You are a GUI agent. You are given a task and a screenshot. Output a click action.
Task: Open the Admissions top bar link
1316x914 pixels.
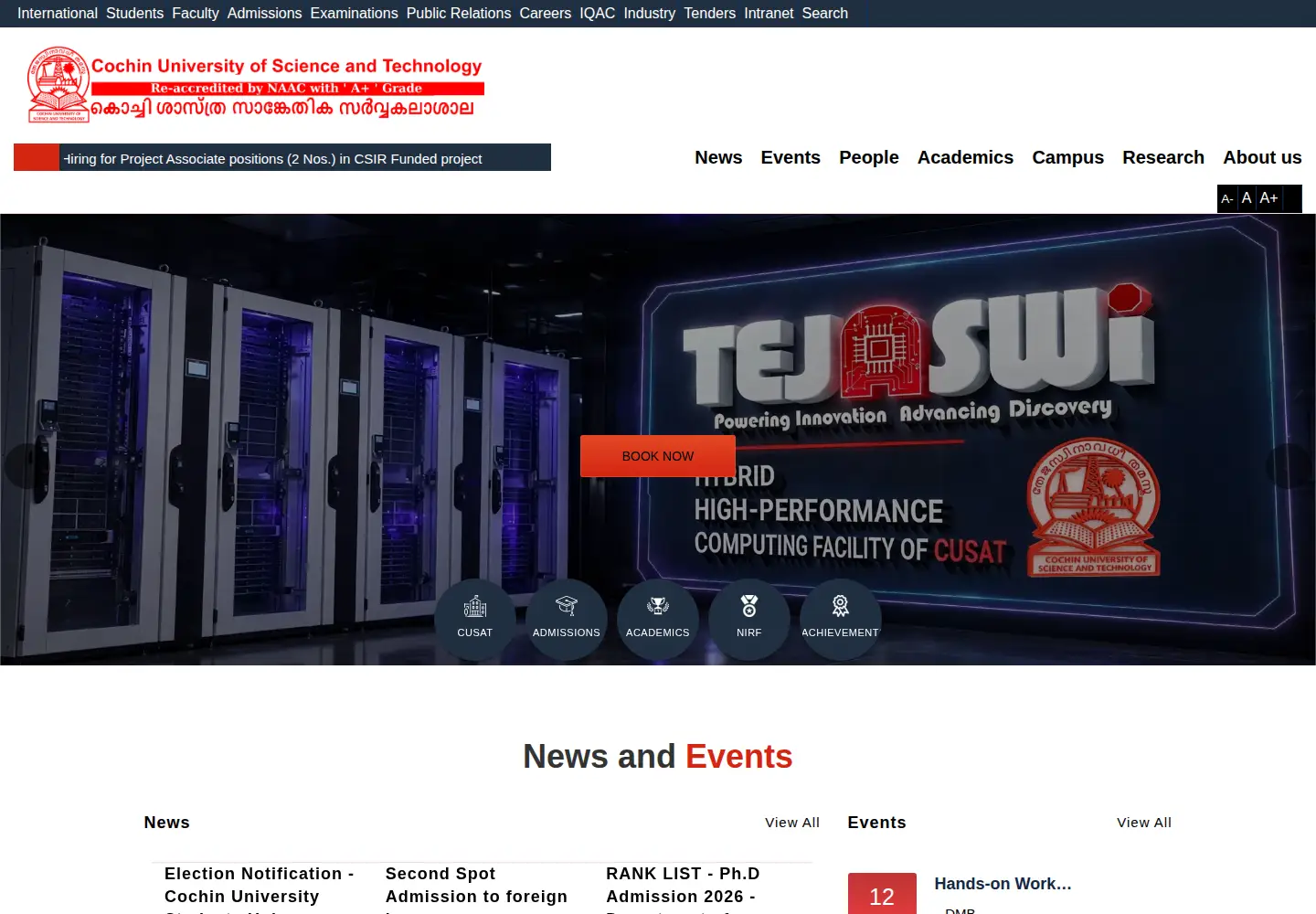(264, 13)
